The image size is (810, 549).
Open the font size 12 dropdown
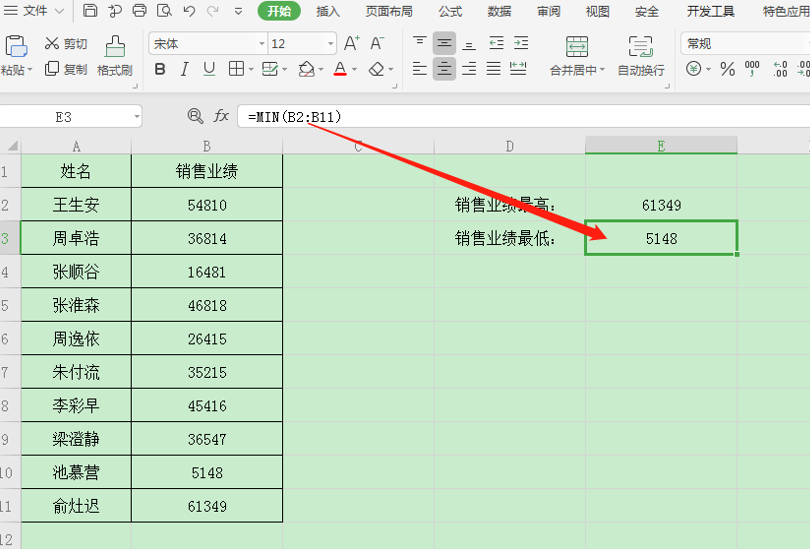tap(330, 44)
